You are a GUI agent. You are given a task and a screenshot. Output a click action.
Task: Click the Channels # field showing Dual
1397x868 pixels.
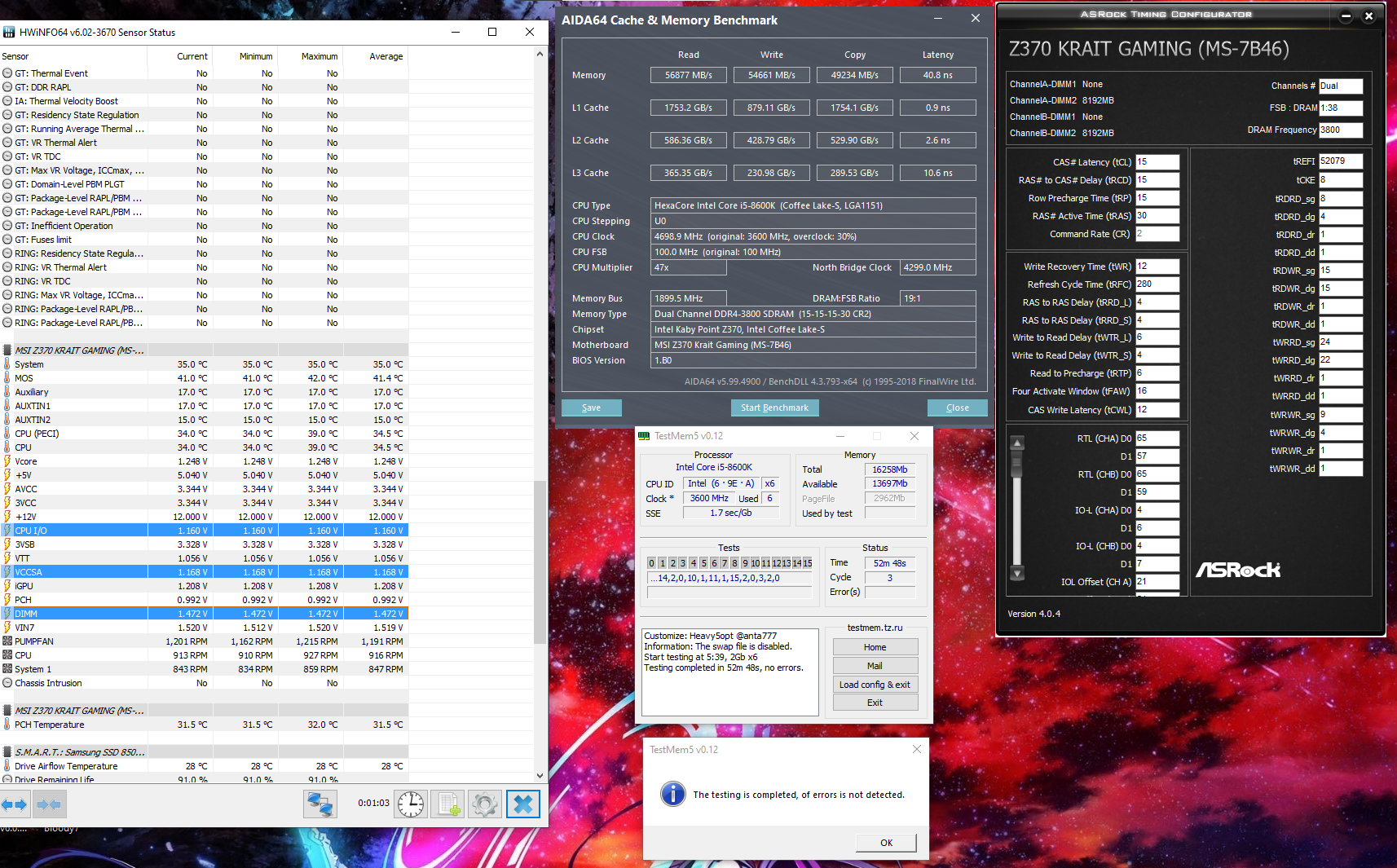pos(1341,86)
